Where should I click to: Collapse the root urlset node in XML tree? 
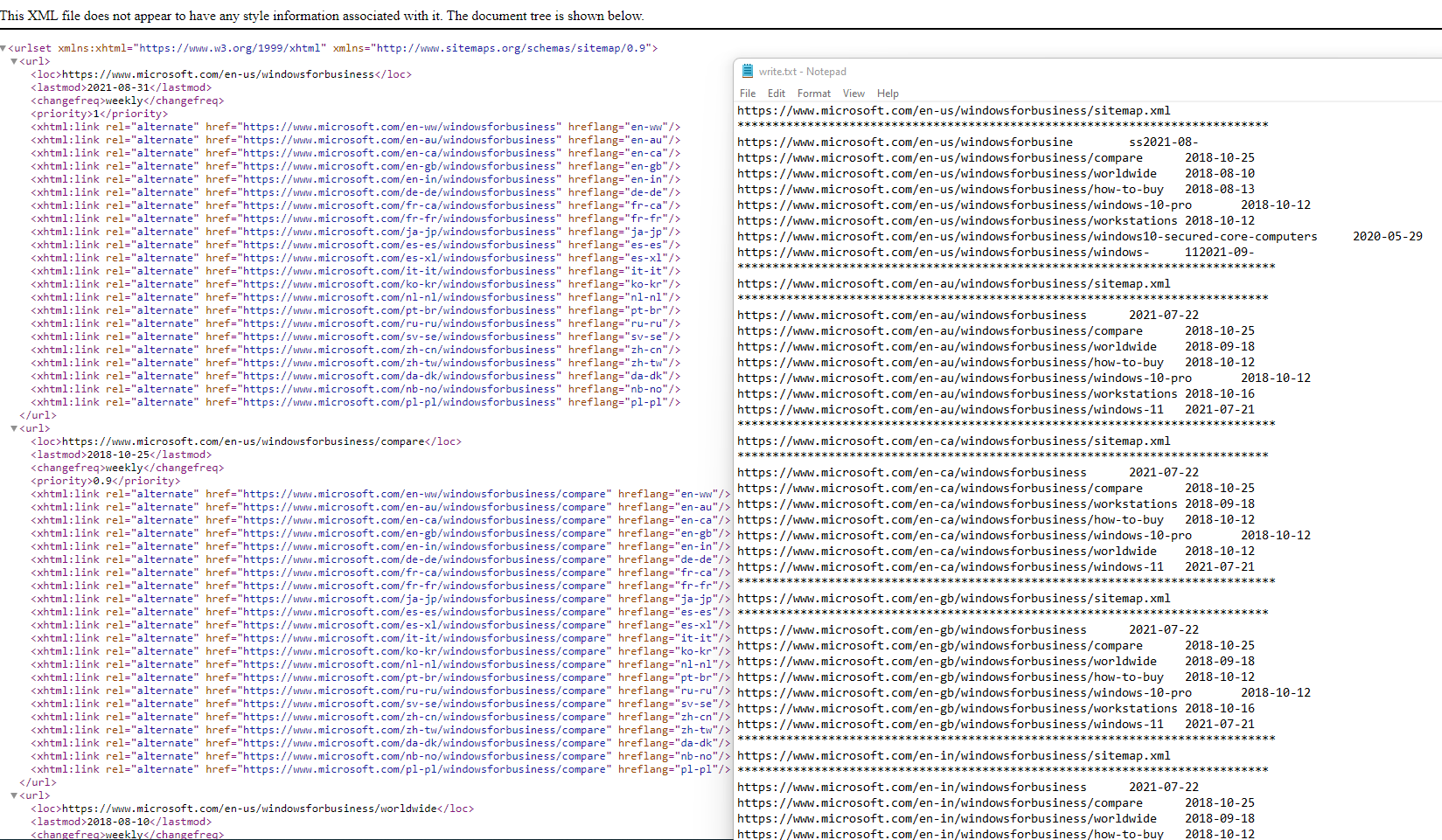point(3,48)
